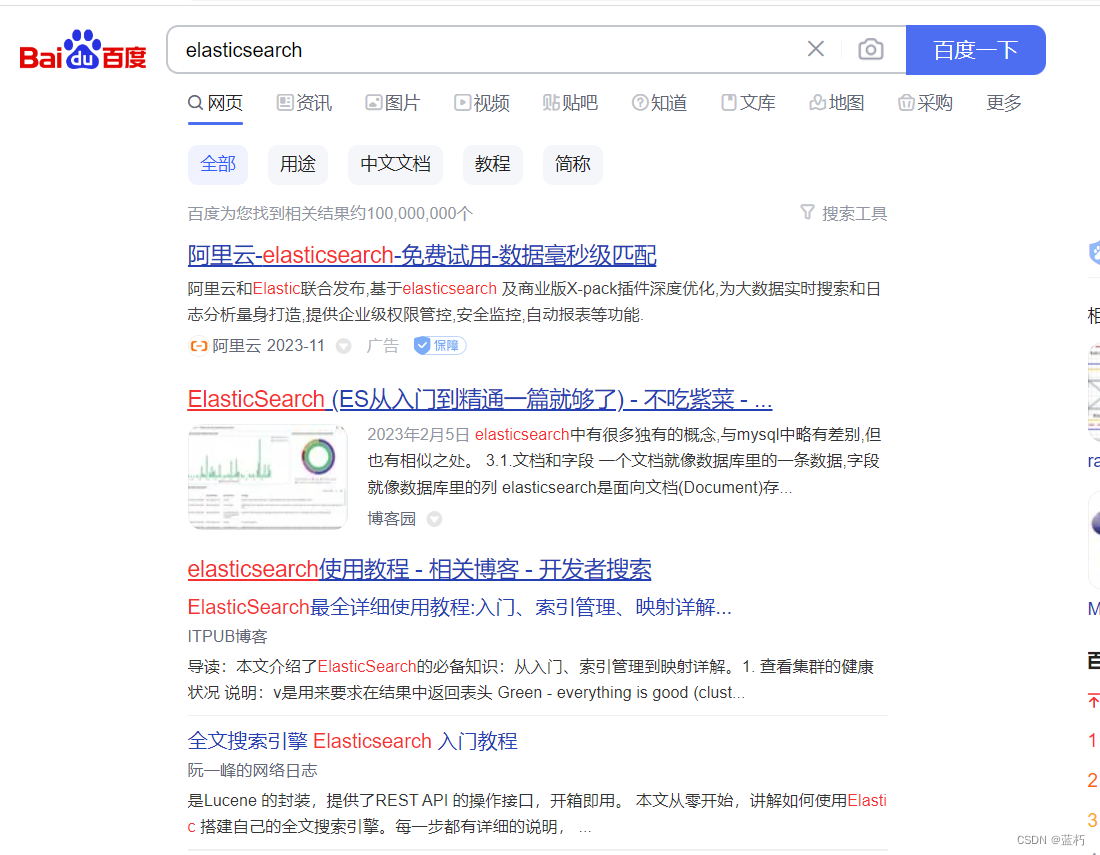The height and width of the screenshot is (855, 1100).
Task: Click the 保障 shield badge
Action: [x=440, y=346]
